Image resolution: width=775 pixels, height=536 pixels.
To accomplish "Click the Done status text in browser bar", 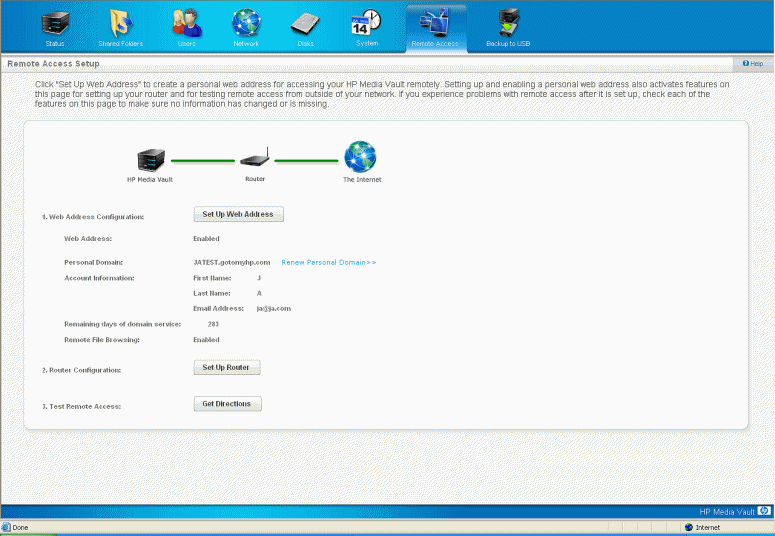I will [x=20, y=527].
